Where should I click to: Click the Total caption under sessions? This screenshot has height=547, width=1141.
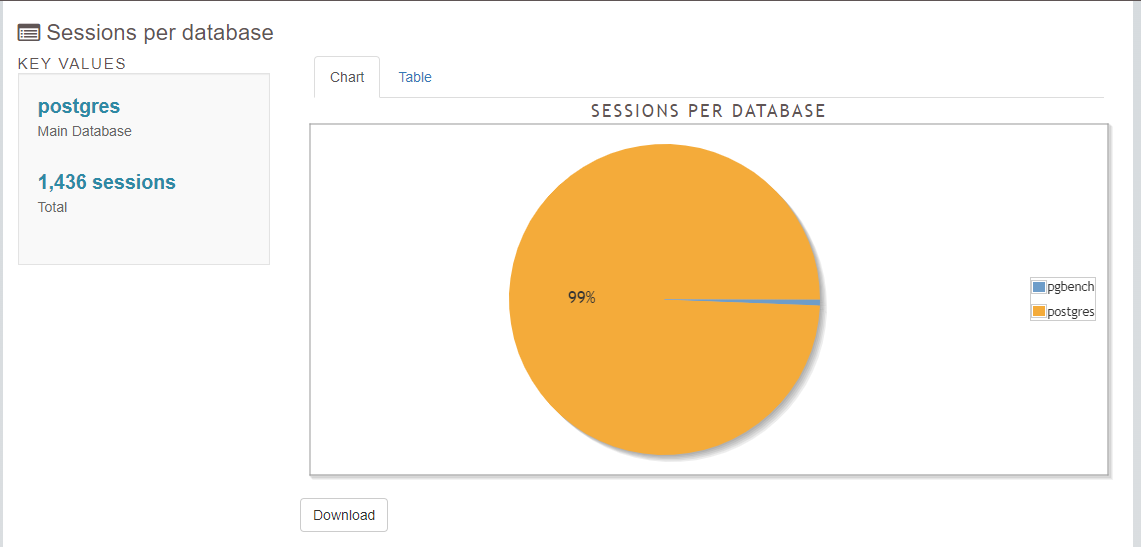point(53,207)
